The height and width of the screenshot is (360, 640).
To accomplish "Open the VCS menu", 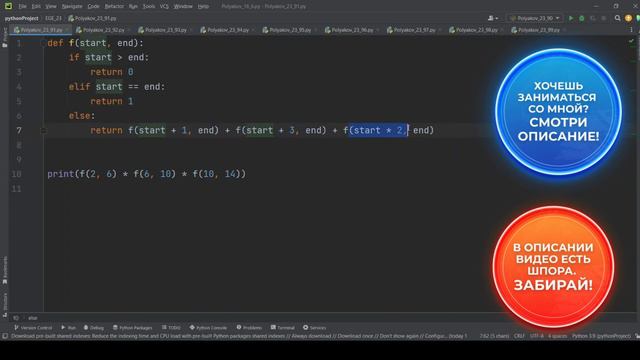I will pos(164,7).
